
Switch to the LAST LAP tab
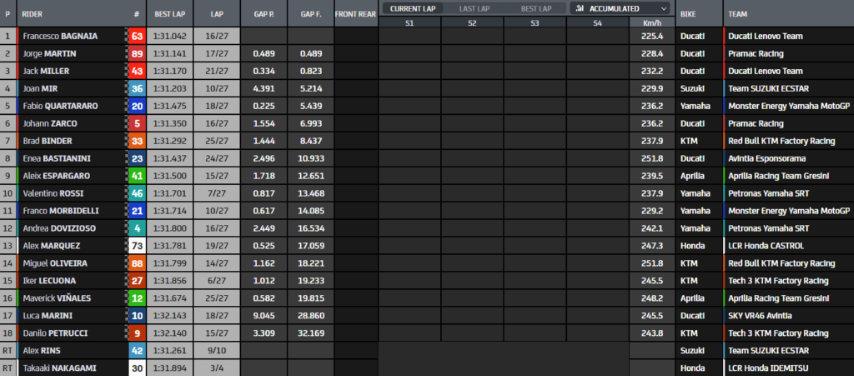[474, 8]
